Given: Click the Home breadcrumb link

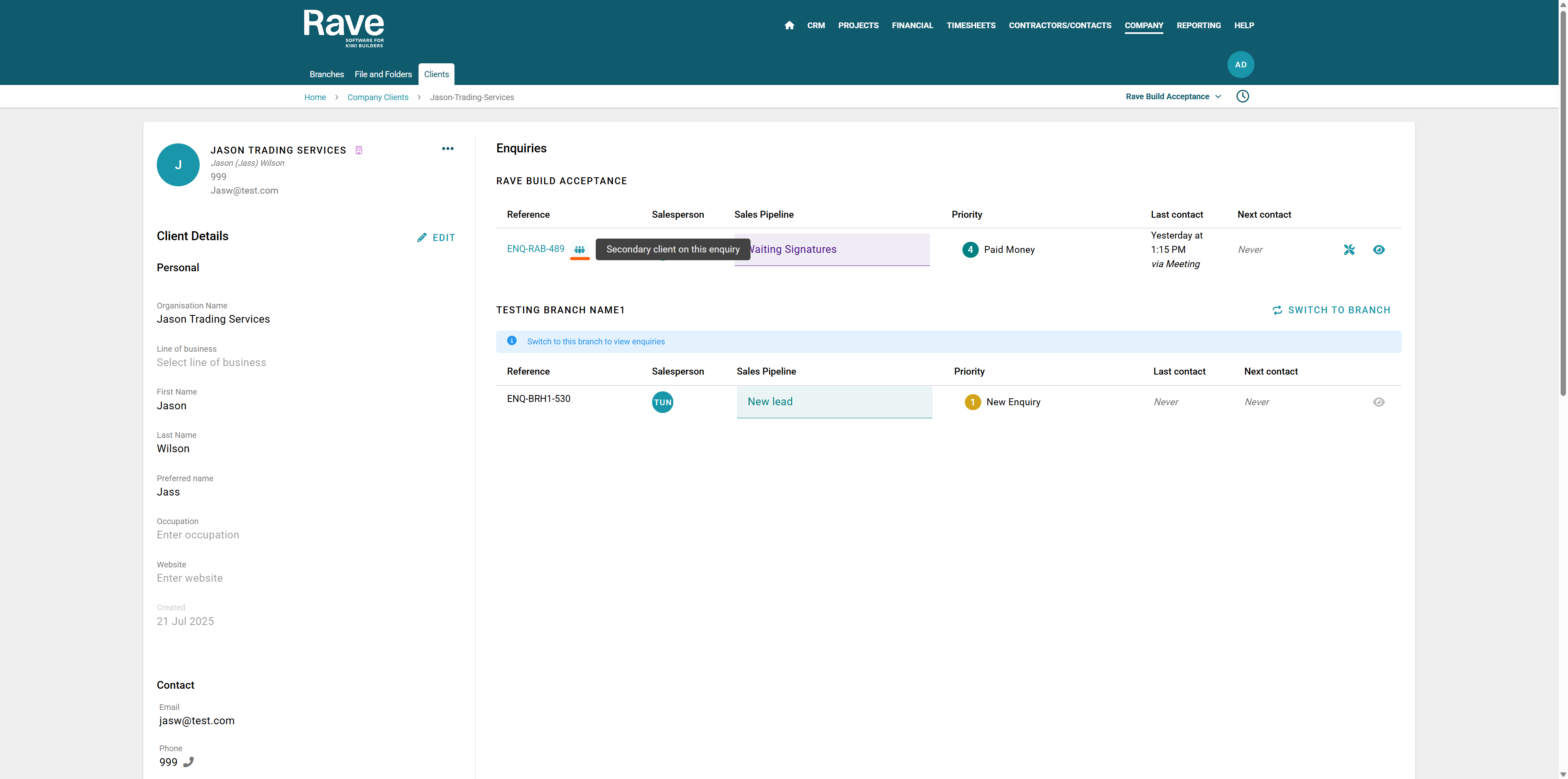Looking at the screenshot, I should [x=315, y=98].
